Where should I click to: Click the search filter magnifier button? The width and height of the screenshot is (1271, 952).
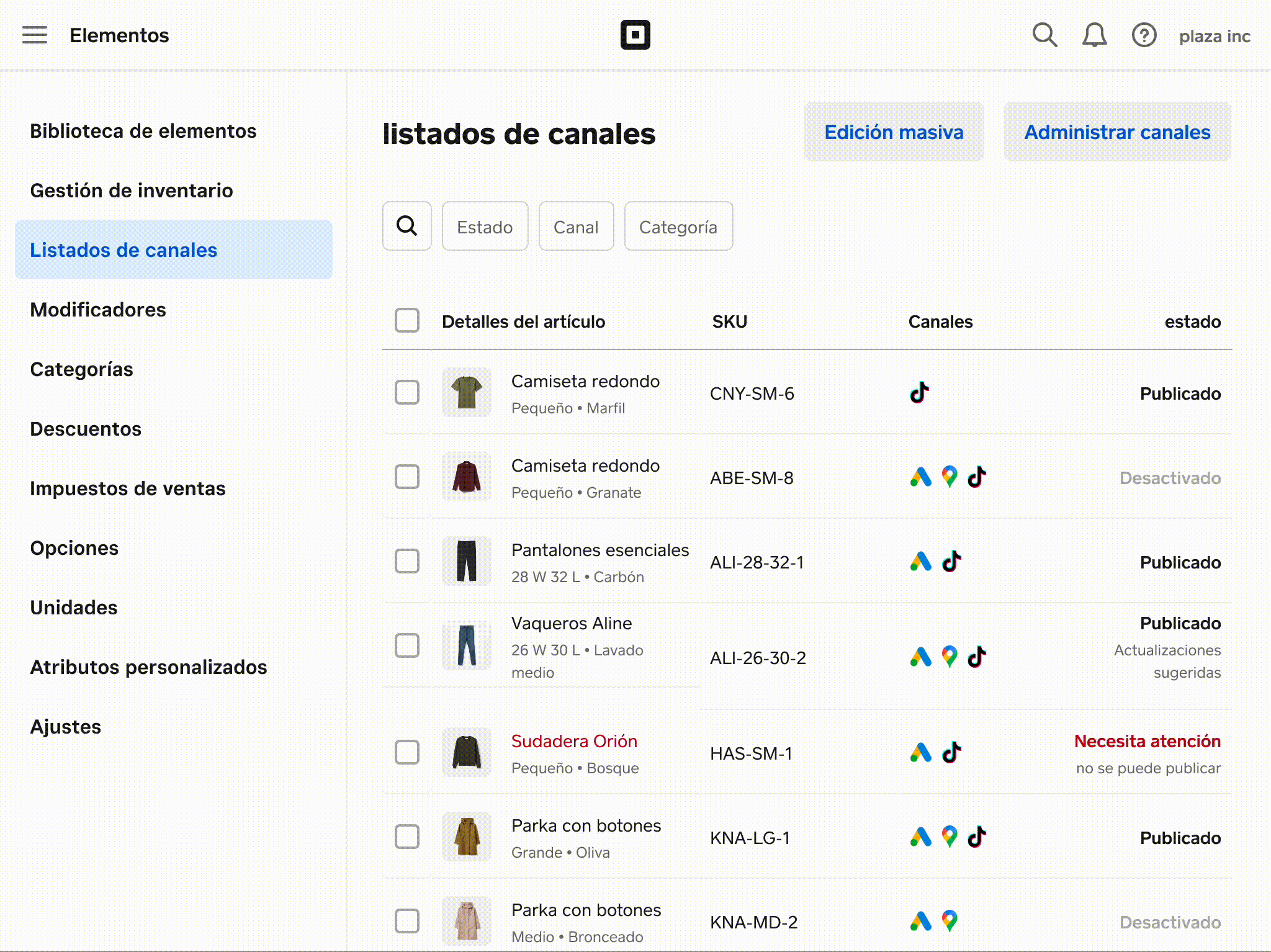[x=407, y=226]
